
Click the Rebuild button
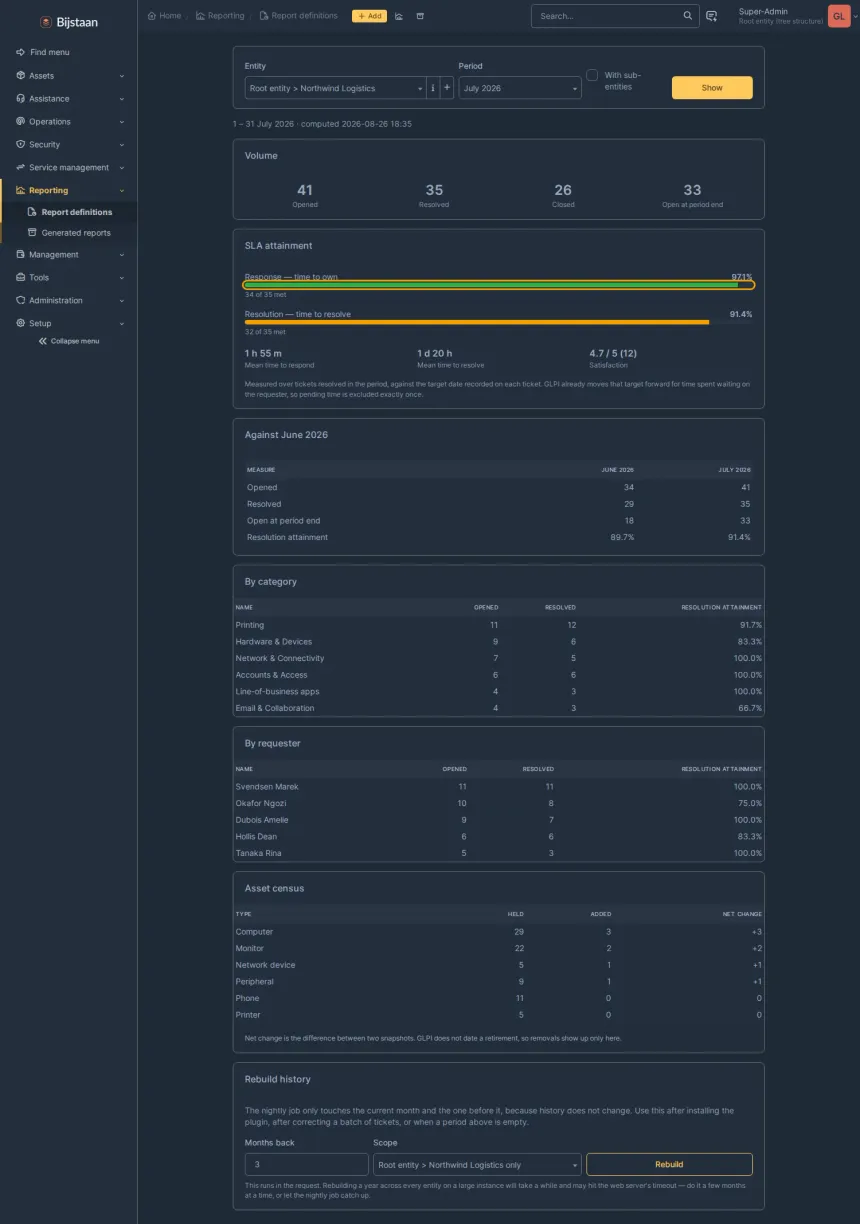tap(669, 1164)
